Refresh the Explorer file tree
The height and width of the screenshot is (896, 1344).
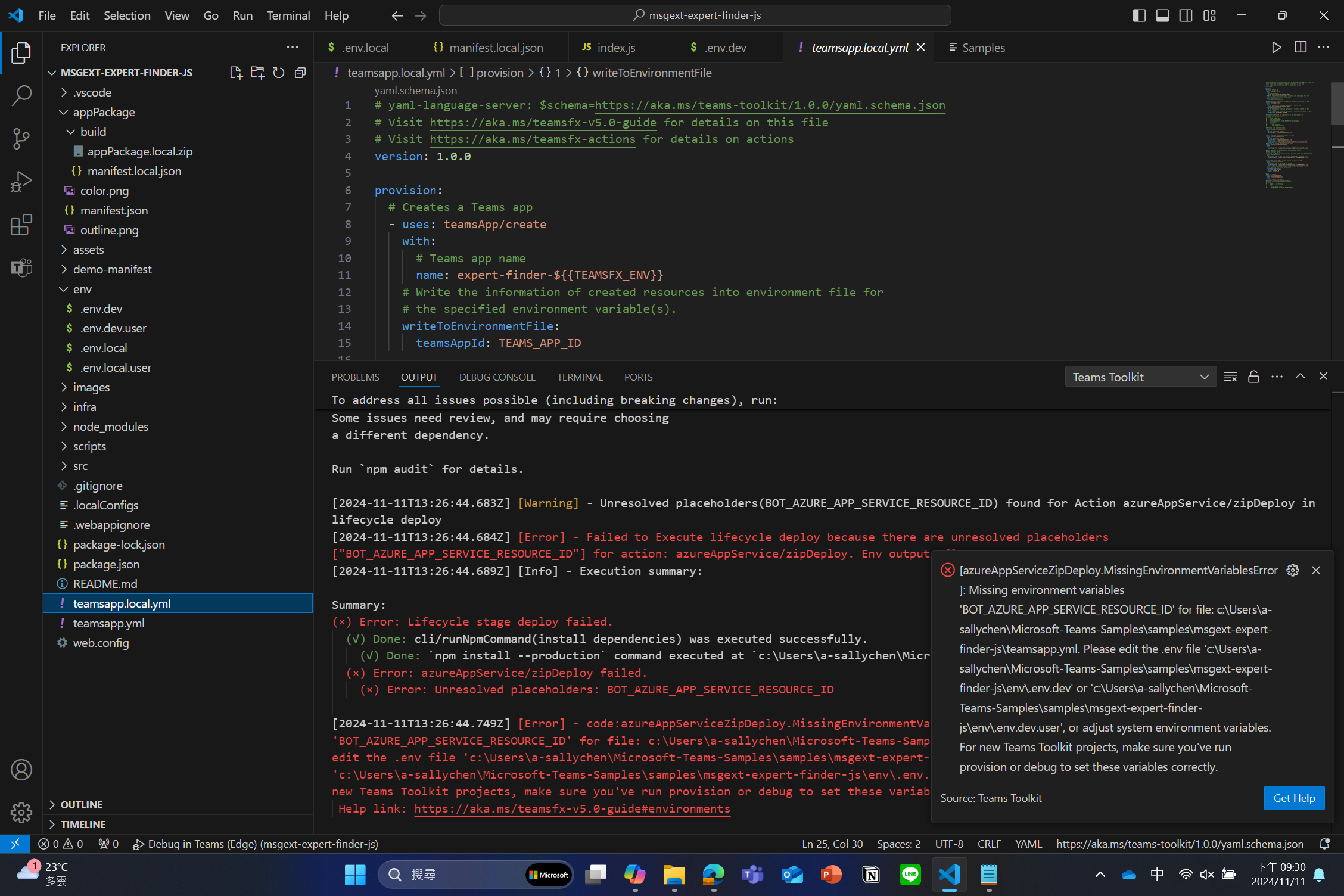[278, 73]
